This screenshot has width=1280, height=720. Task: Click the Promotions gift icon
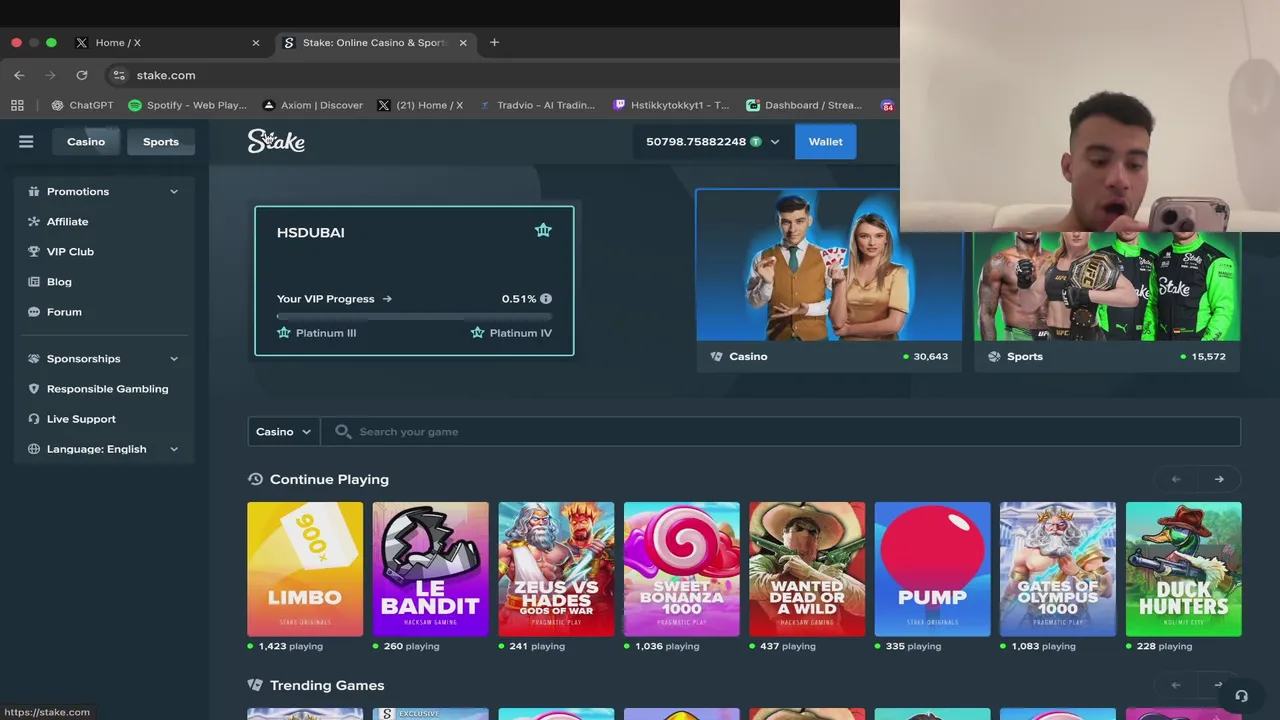tap(34, 191)
